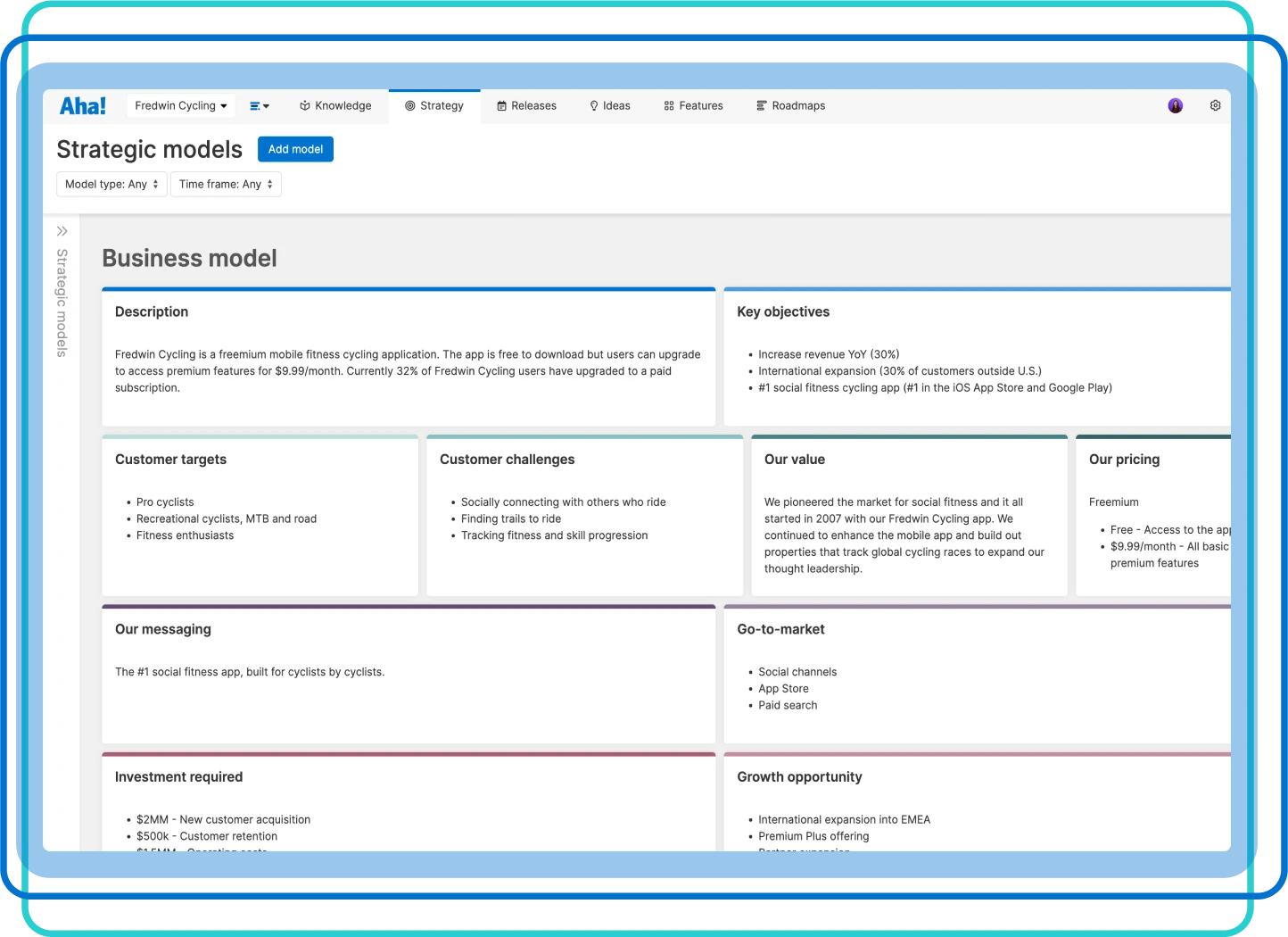Viewport: 1288px width, 937px height.
Task: Open the user avatar profile
Action: coord(1176,106)
